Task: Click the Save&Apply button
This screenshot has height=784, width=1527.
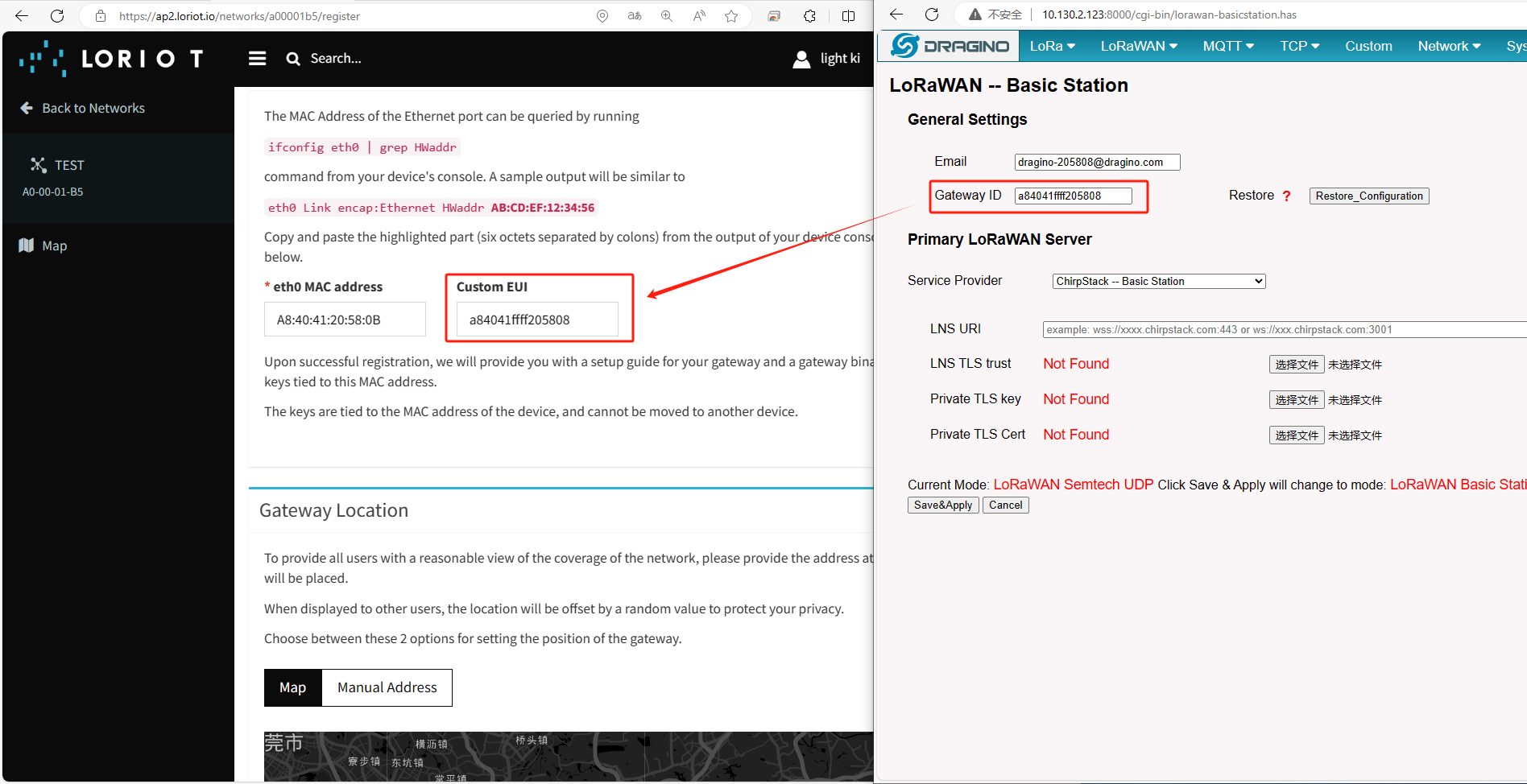Action: 943,505
